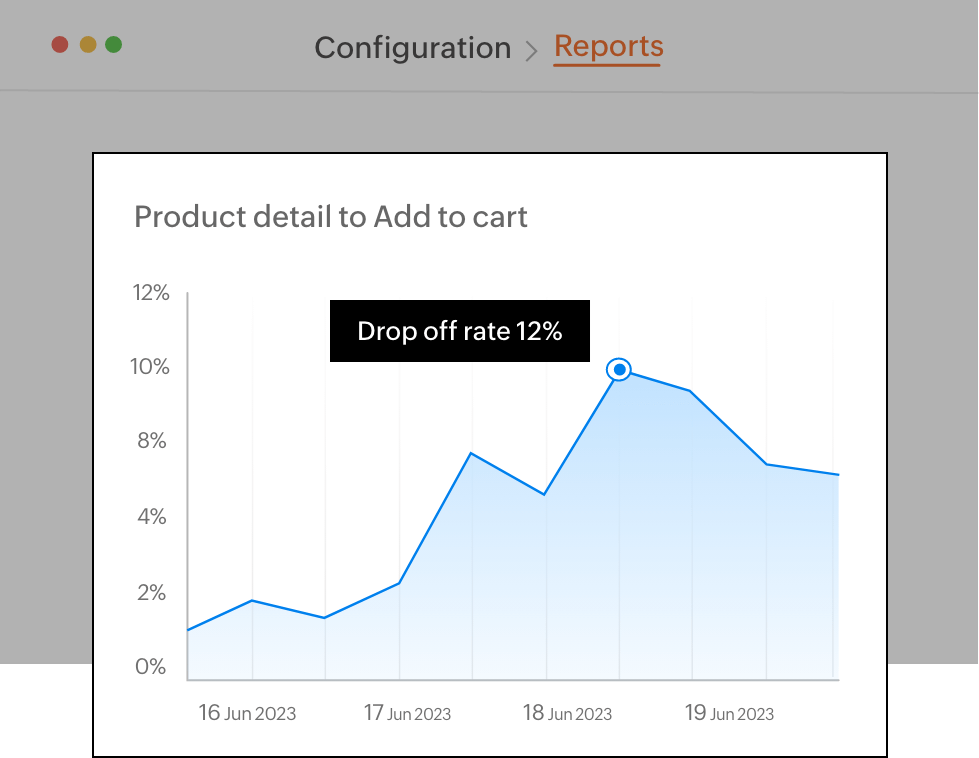The image size is (979, 758).
Task: Click the 10% y-axis label
Action: pos(151,367)
